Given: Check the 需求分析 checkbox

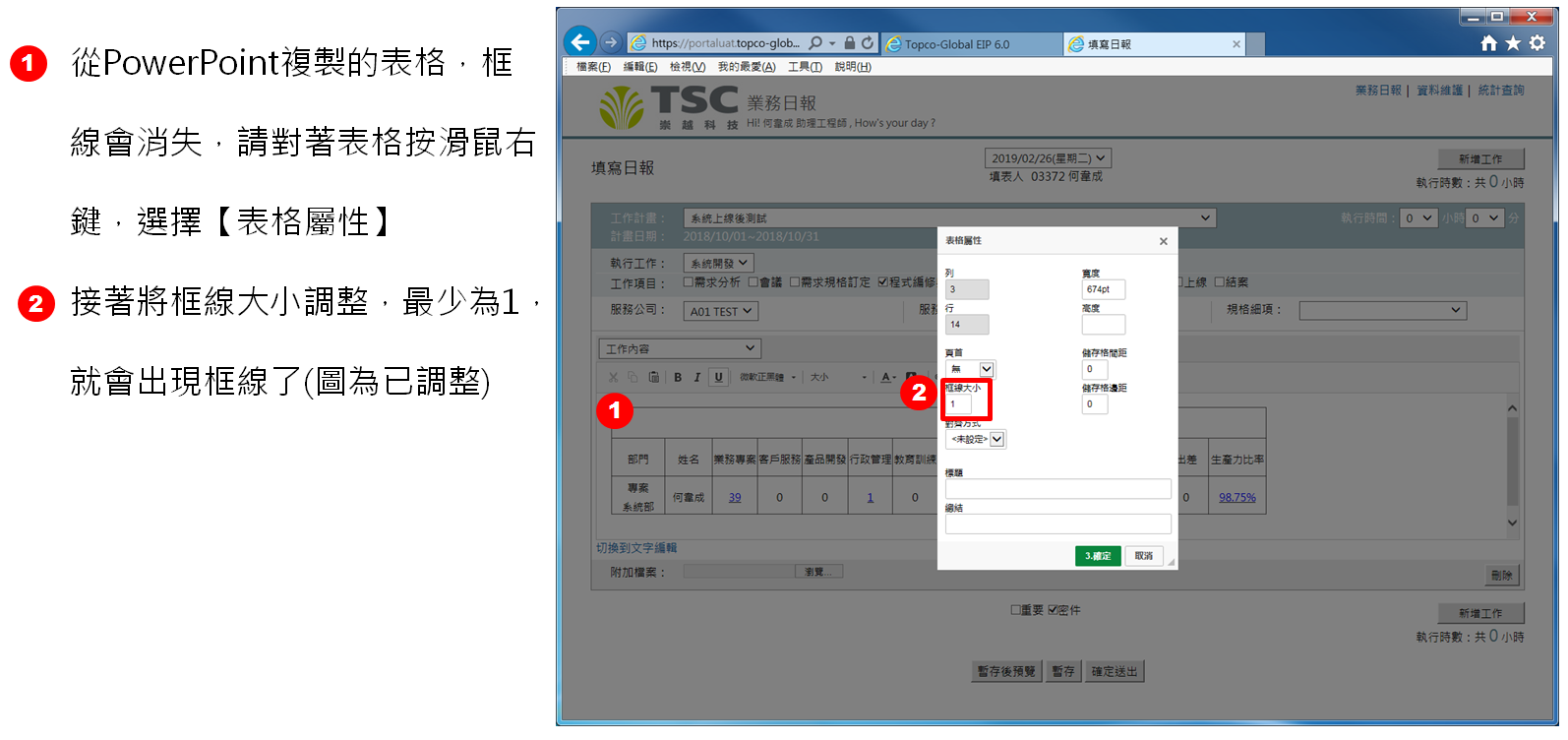Looking at the screenshot, I should (x=689, y=282).
